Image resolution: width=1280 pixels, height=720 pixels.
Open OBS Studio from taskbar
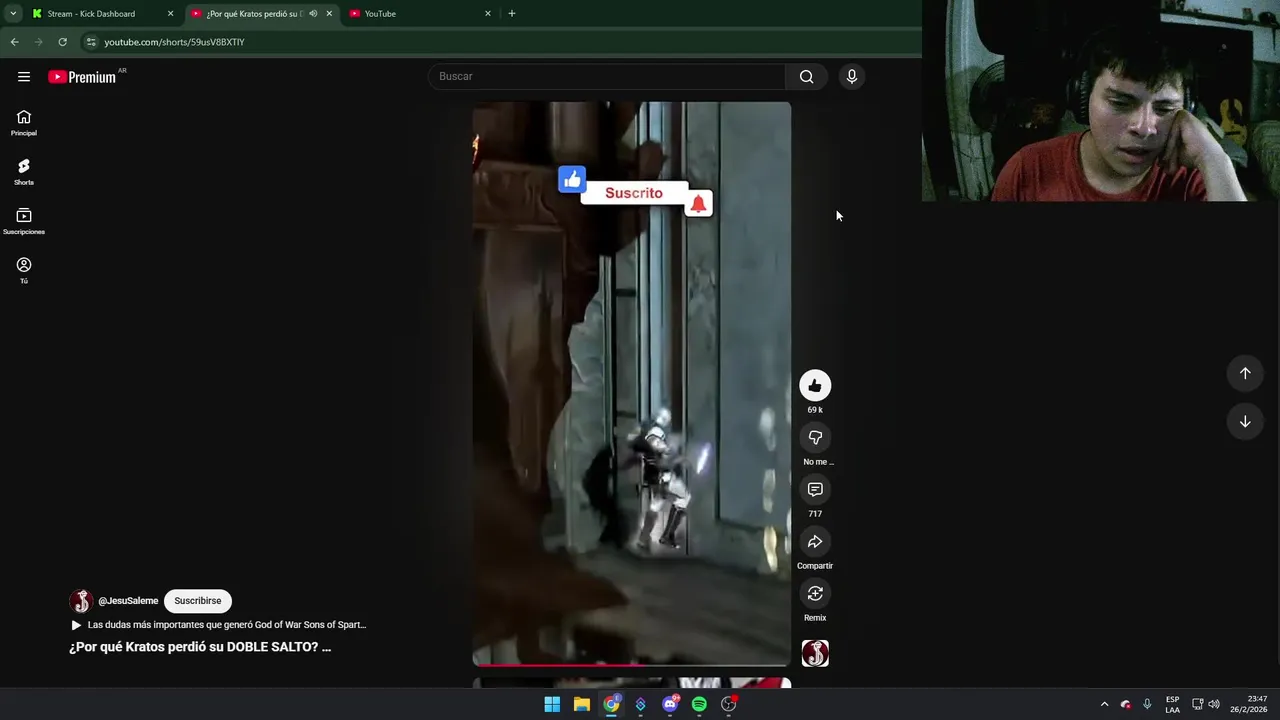(x=729, y=704)
